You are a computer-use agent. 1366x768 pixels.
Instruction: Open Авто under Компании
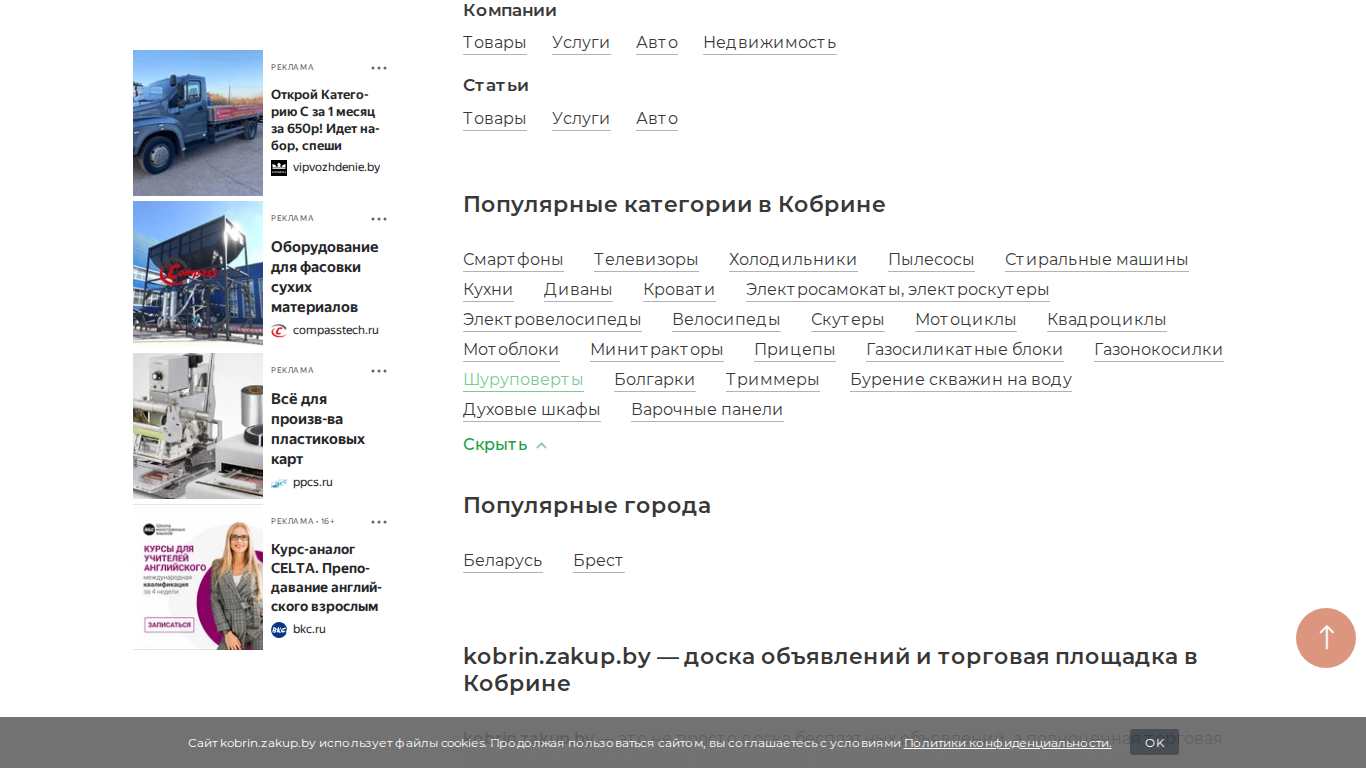[x=657, y=43]
